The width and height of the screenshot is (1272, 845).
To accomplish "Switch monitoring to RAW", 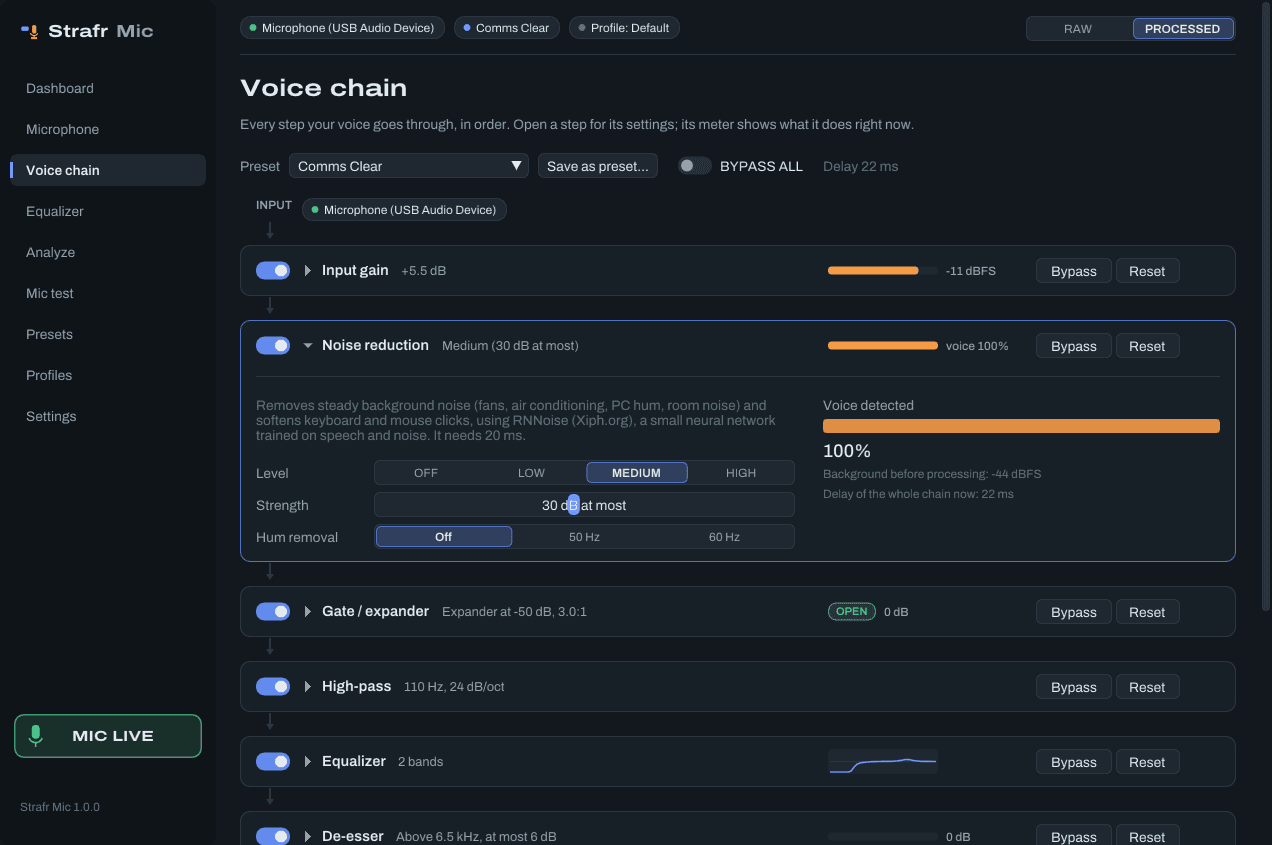I will (x=1078, y=29).
